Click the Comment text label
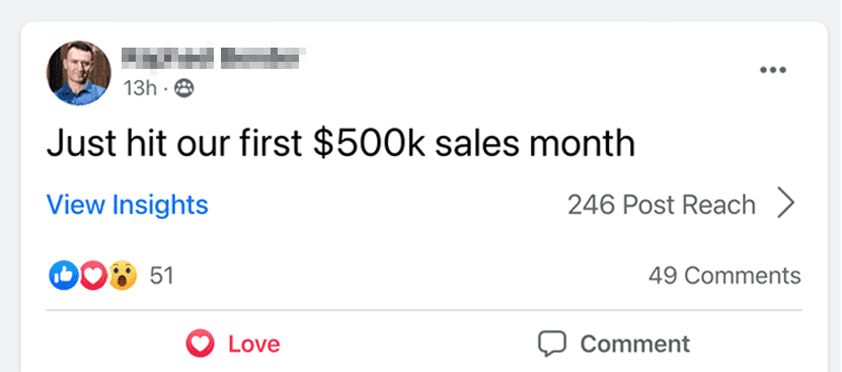842x372 pixels. pyautogui.click(x=635, y=344)
